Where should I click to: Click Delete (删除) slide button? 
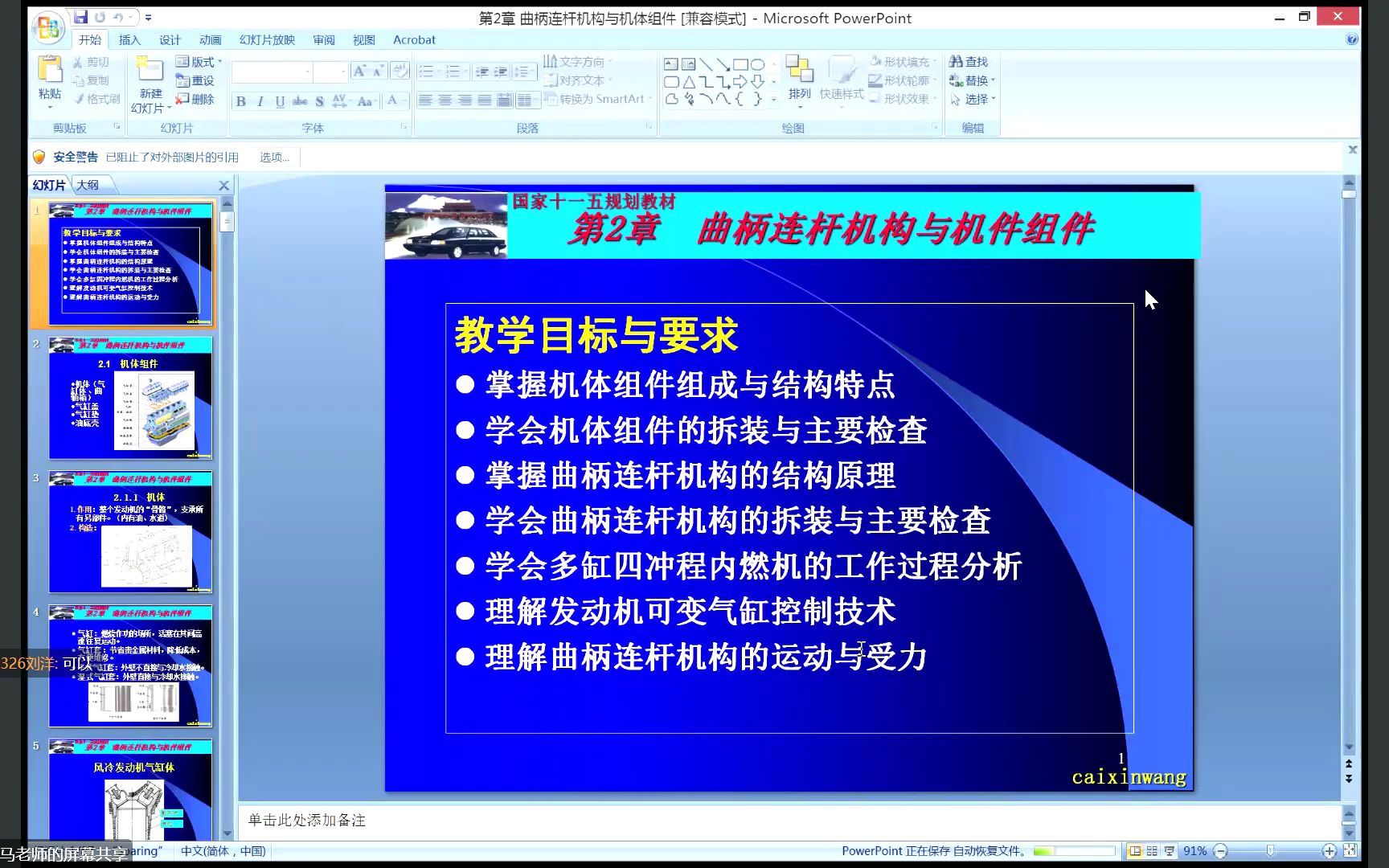[195, 99]
